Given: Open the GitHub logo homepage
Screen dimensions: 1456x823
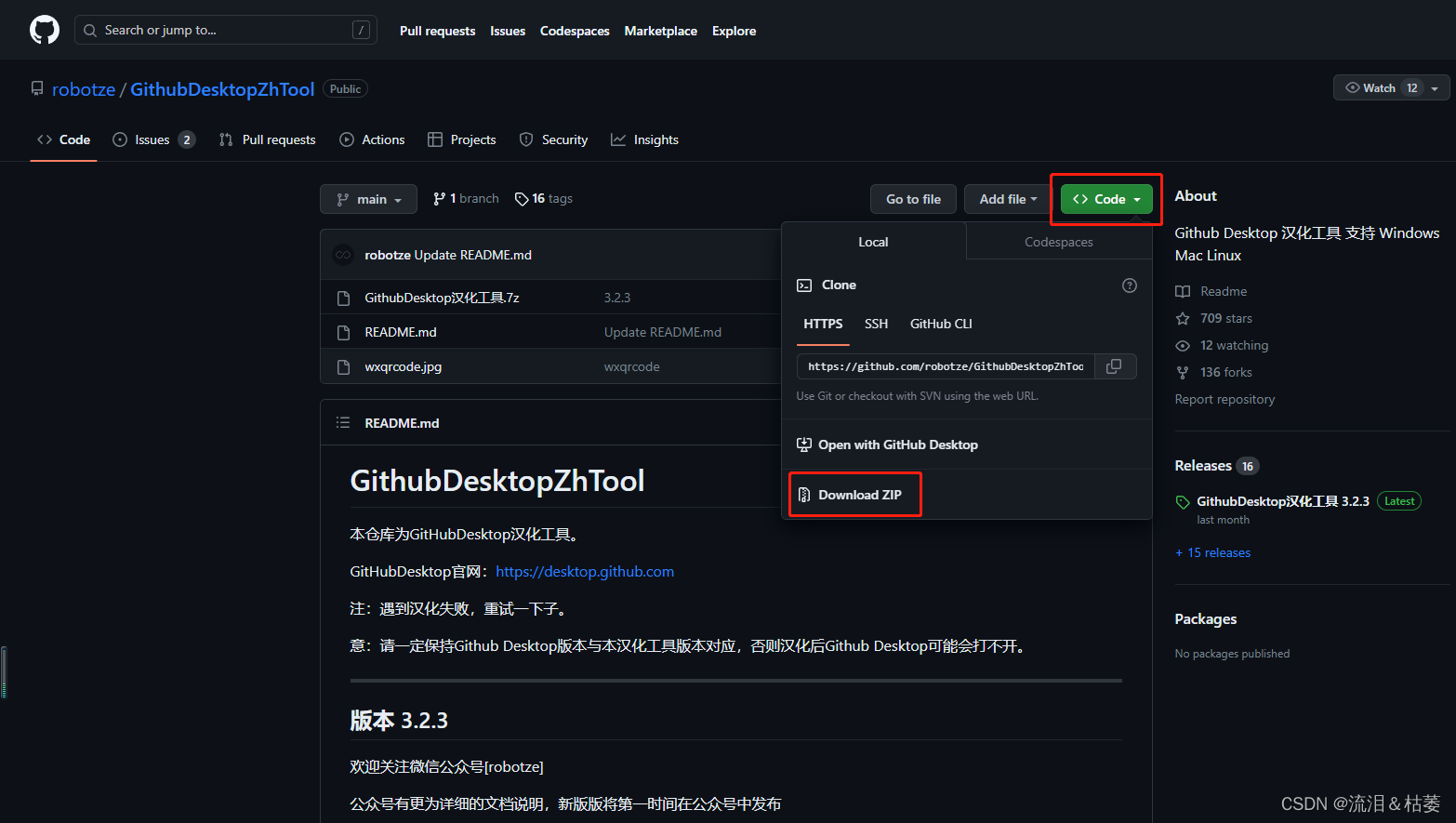Looking at the screenshot, I should (x=45, y=30).
